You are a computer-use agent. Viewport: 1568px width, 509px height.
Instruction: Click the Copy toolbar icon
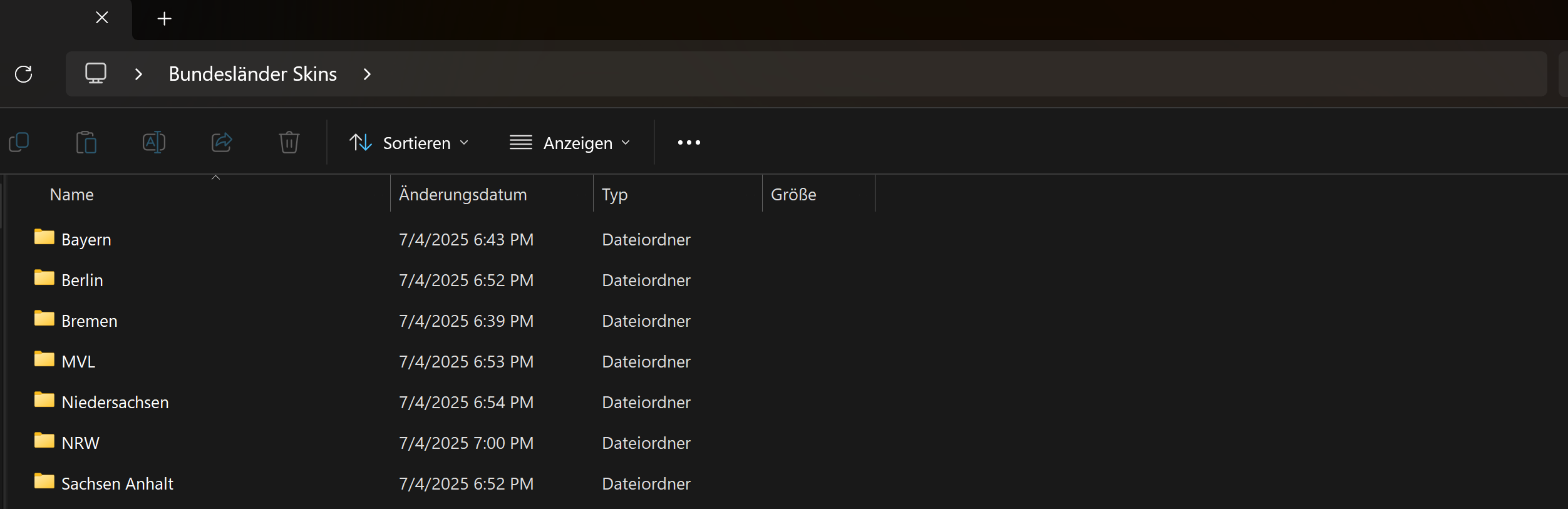[x=19, y=143]
